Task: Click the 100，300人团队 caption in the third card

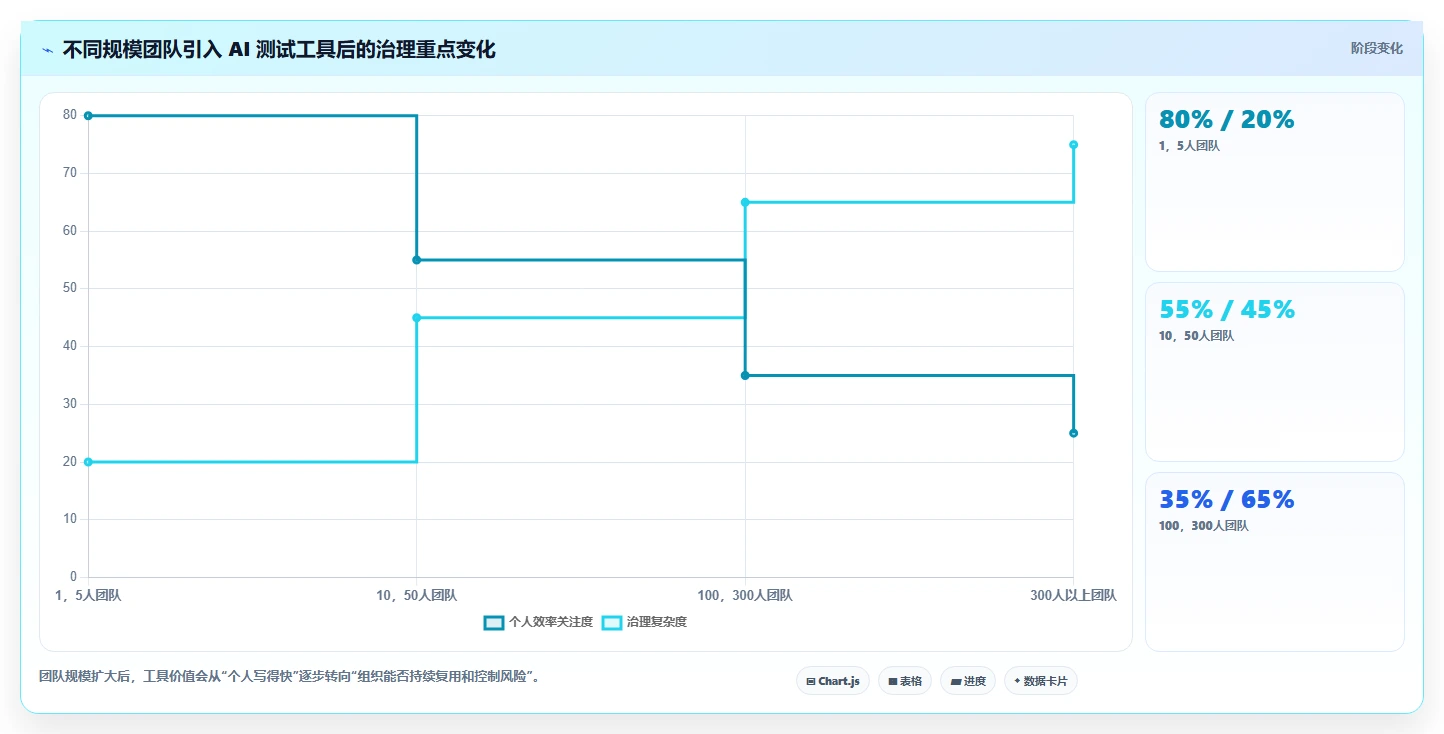Action: 1204,526
